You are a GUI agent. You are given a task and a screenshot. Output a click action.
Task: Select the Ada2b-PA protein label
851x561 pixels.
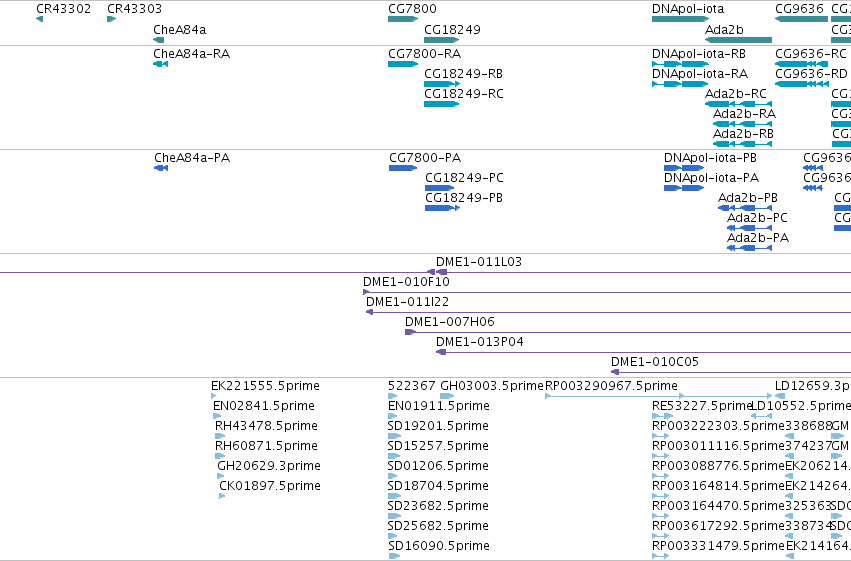pyautogui.click(x=758, y=238)
